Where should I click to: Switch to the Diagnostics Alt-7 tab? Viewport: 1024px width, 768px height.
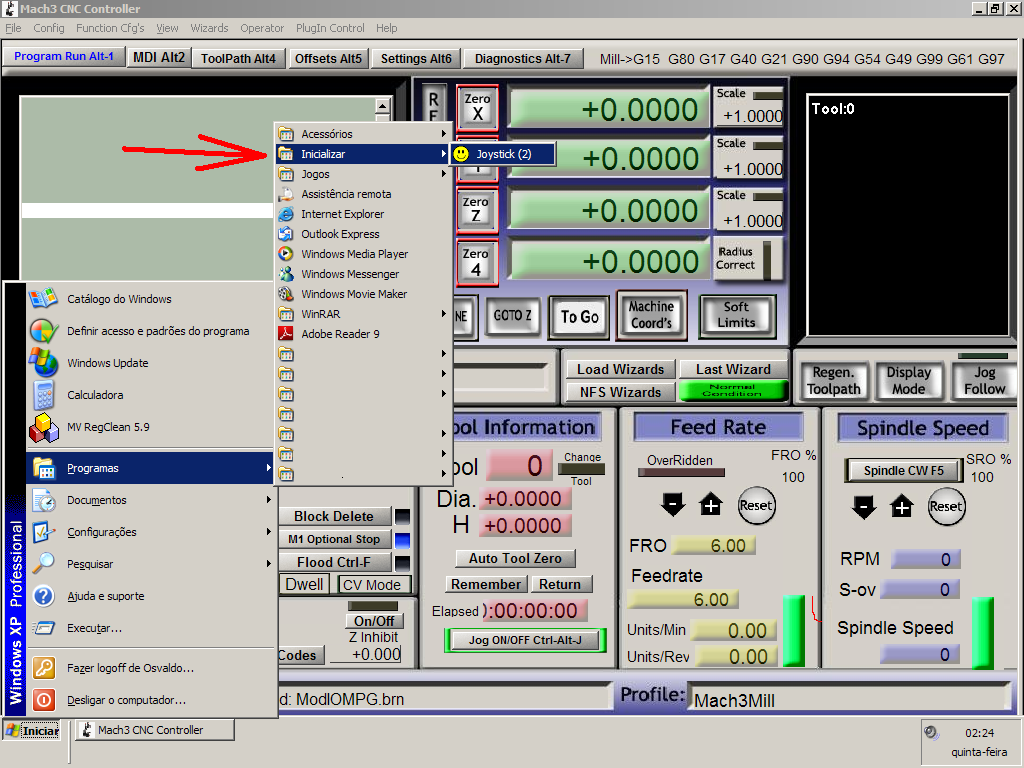click(x=522, y=58)
